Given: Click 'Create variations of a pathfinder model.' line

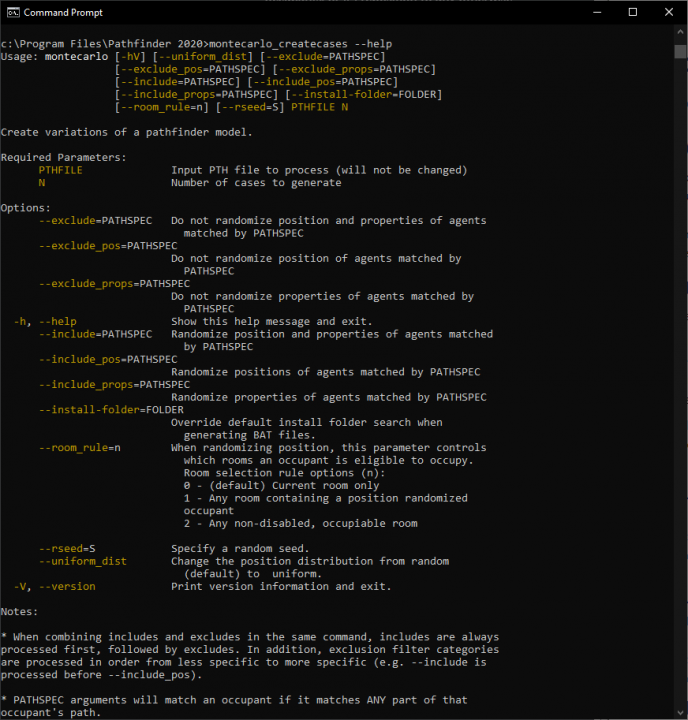Looking at the screenshot, I should coord(126,132).
